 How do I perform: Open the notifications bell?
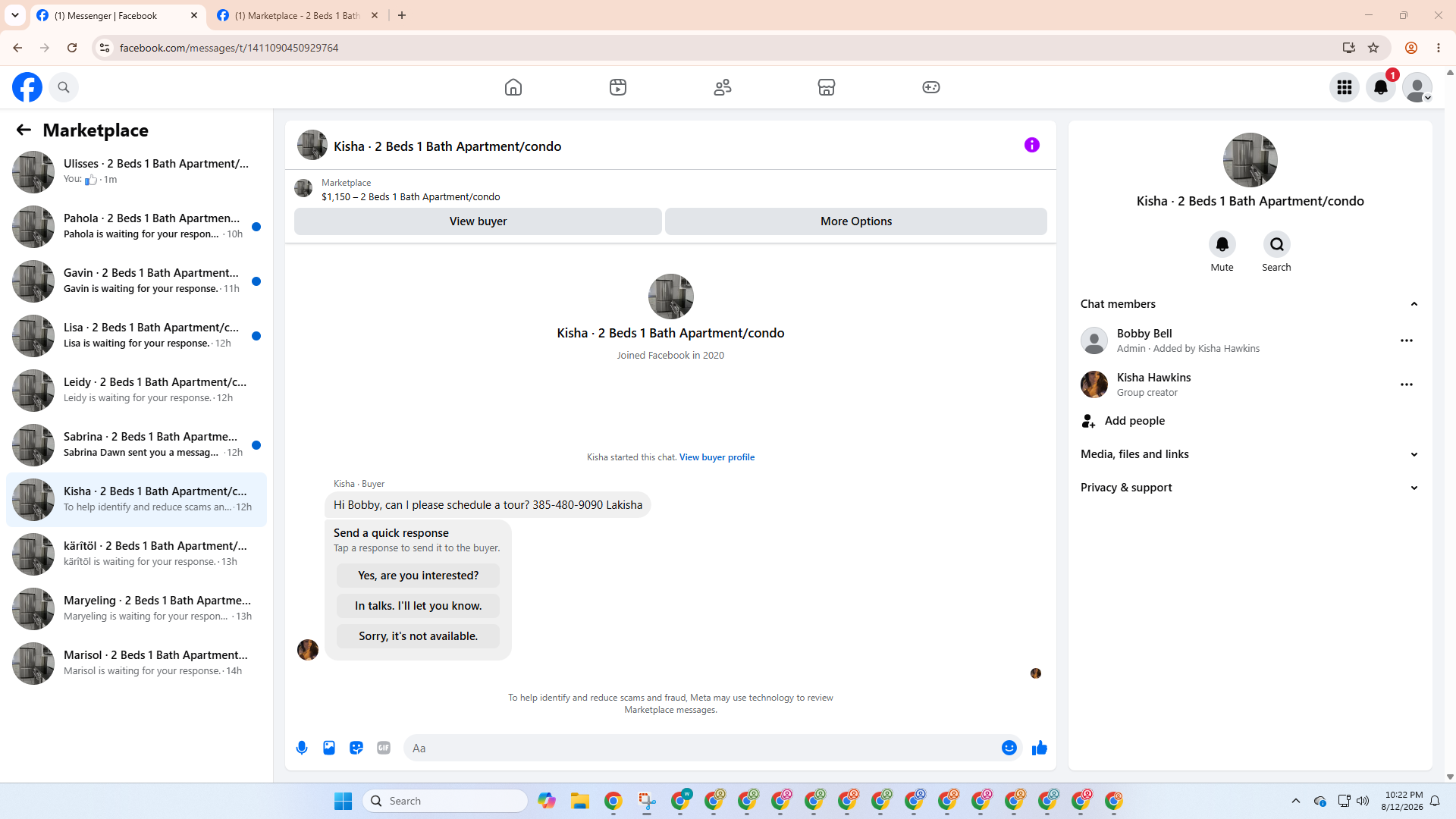(1381, 87)
